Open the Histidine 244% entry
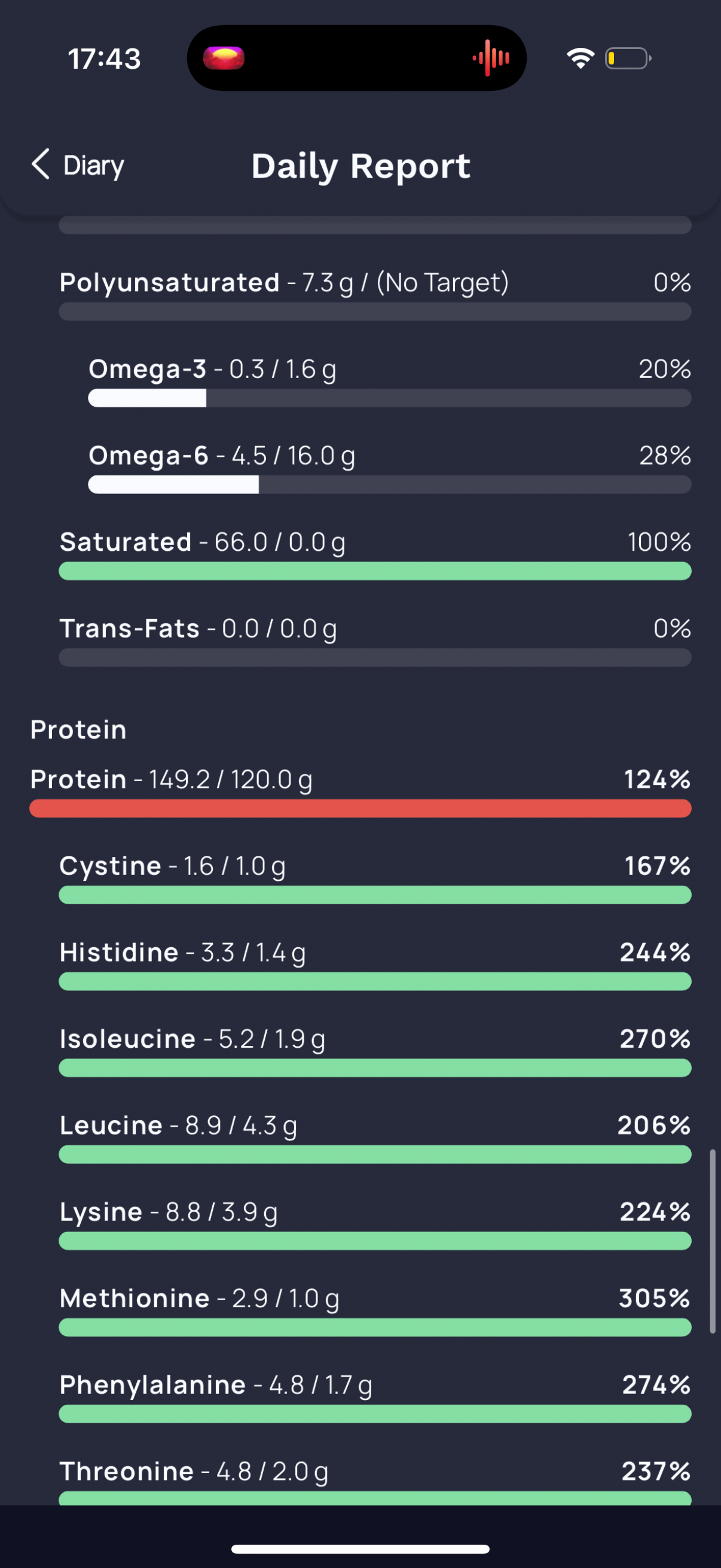Image resolution: width=721 pixels, height=1568 pixels. [x=375, y=965]
